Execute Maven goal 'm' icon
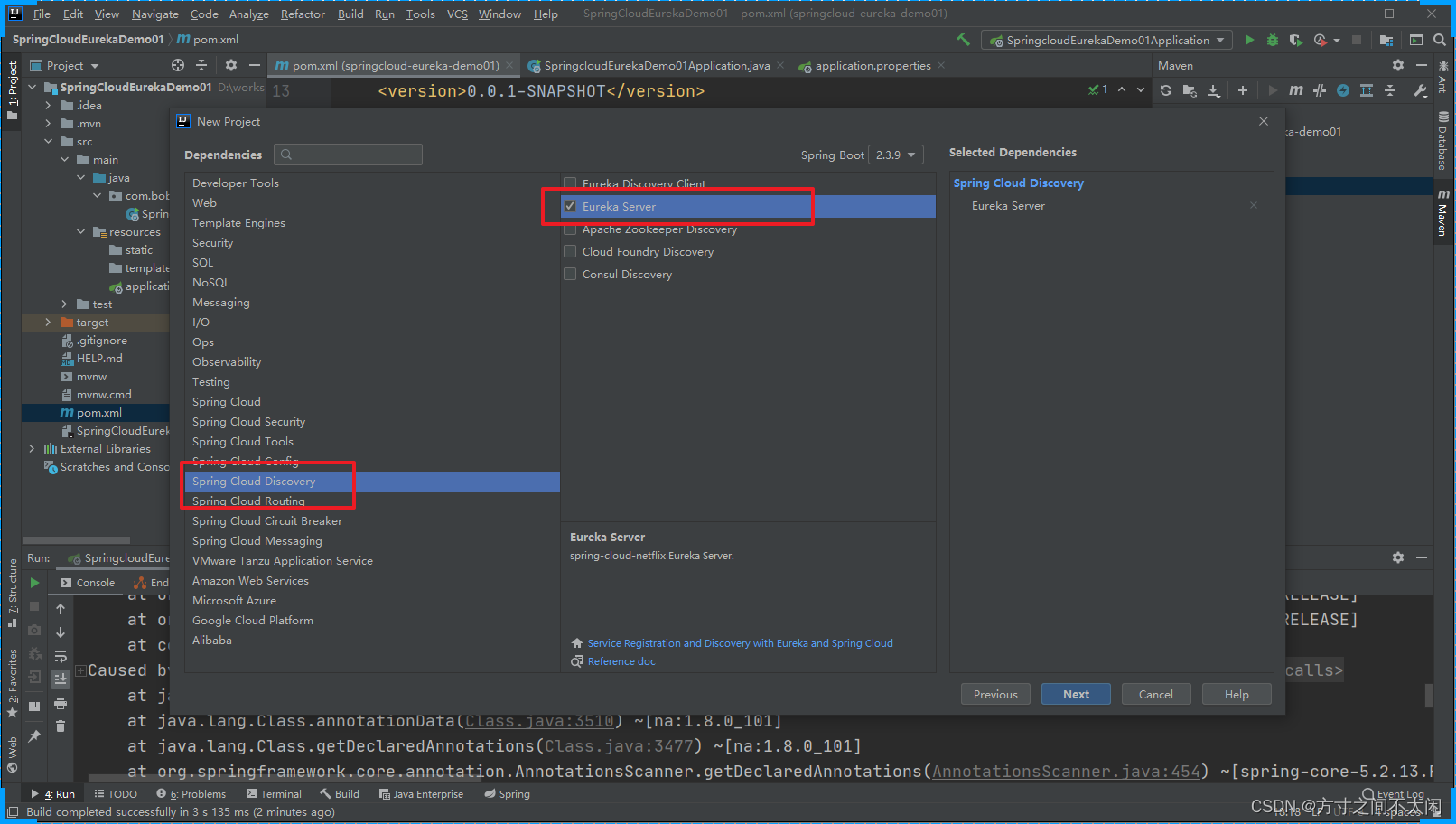Viewport: 1456px width, 824px height. coord(1296,90)
